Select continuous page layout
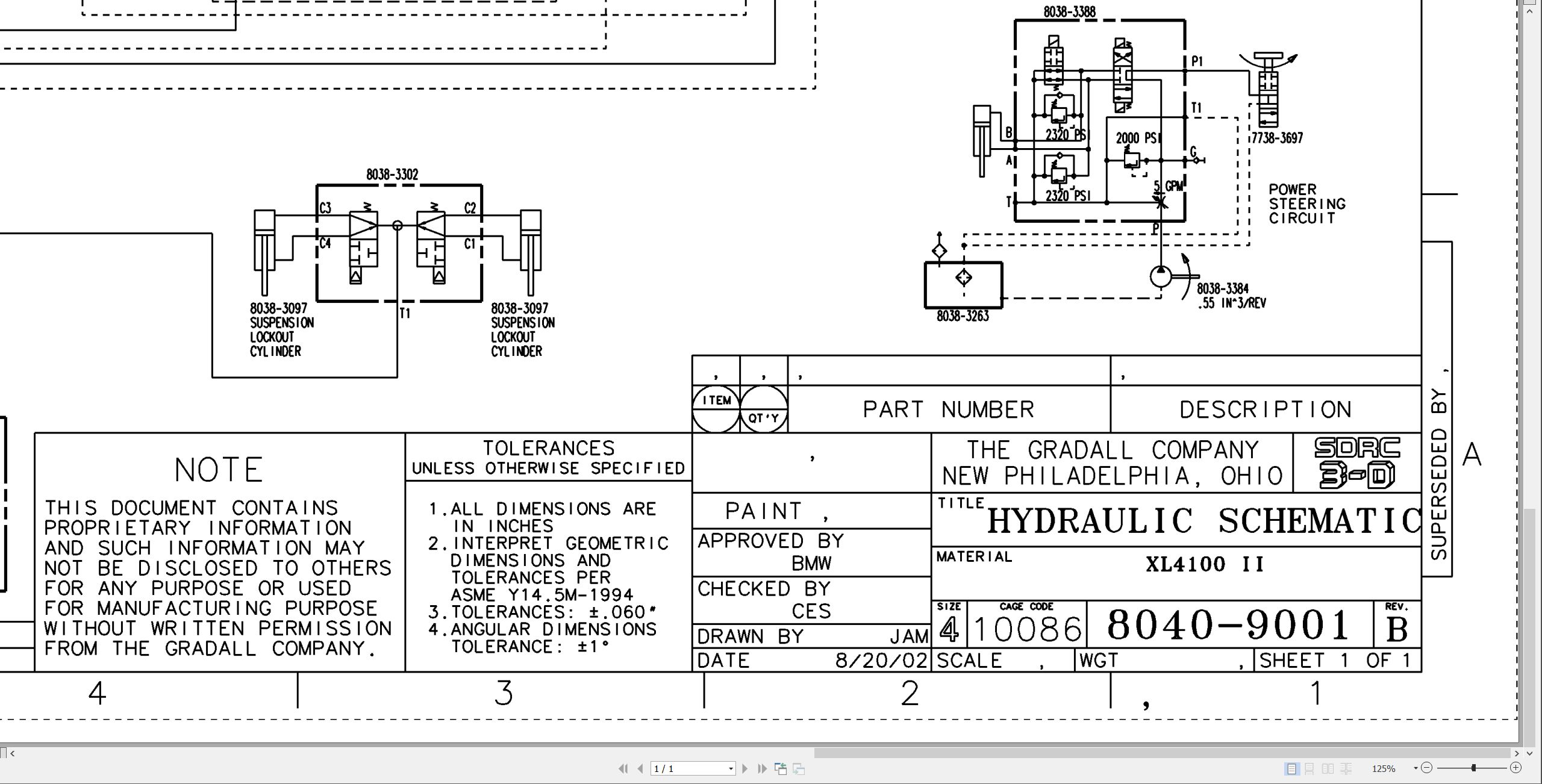The height and width of the screenshot is (784, 1542). [x=1309, y=769]
